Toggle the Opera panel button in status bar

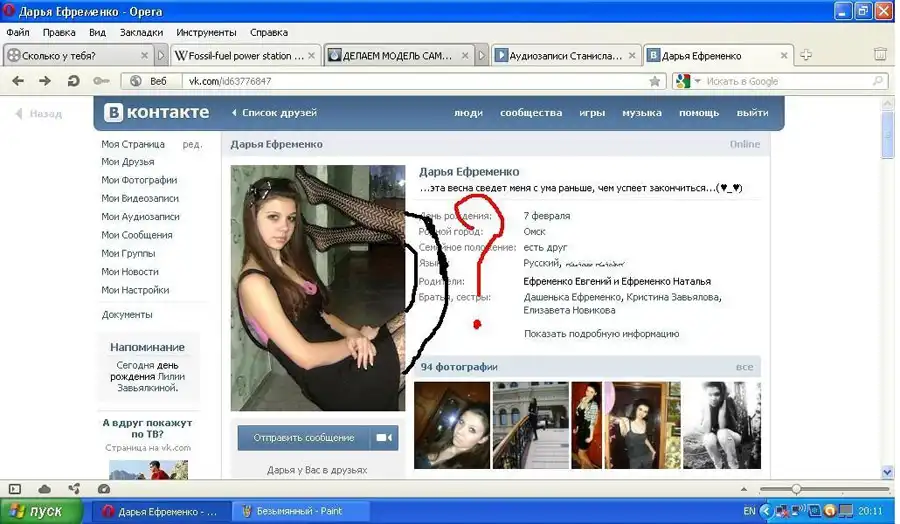point(14,489)
